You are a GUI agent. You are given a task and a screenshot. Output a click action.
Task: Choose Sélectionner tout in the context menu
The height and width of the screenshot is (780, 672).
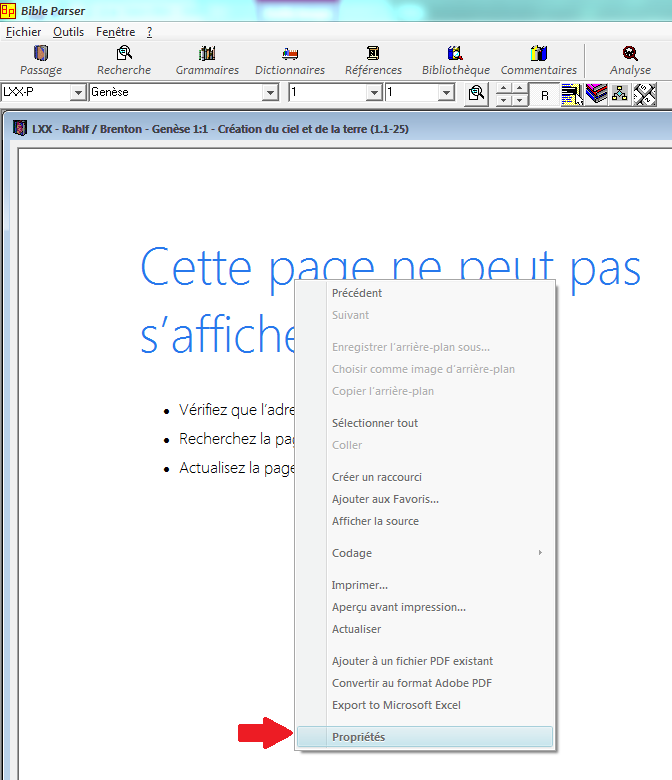[425, 423]
